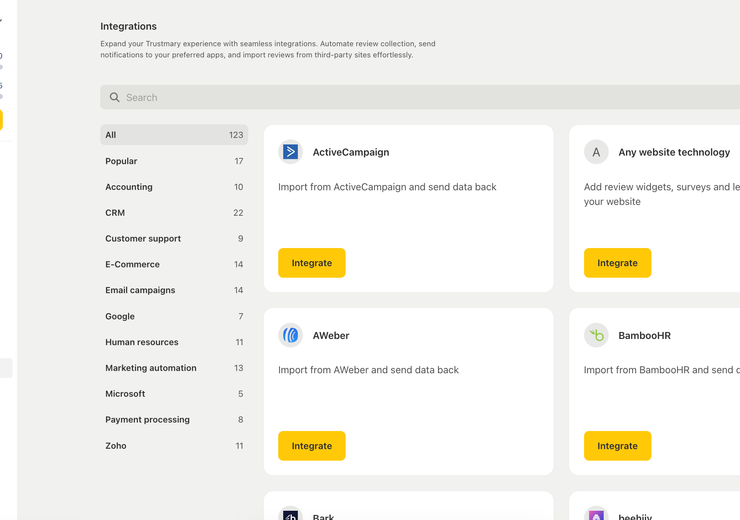The image size is (740, 520).
Task: Click the AWeber logo icon
Action: click(290, 335)
